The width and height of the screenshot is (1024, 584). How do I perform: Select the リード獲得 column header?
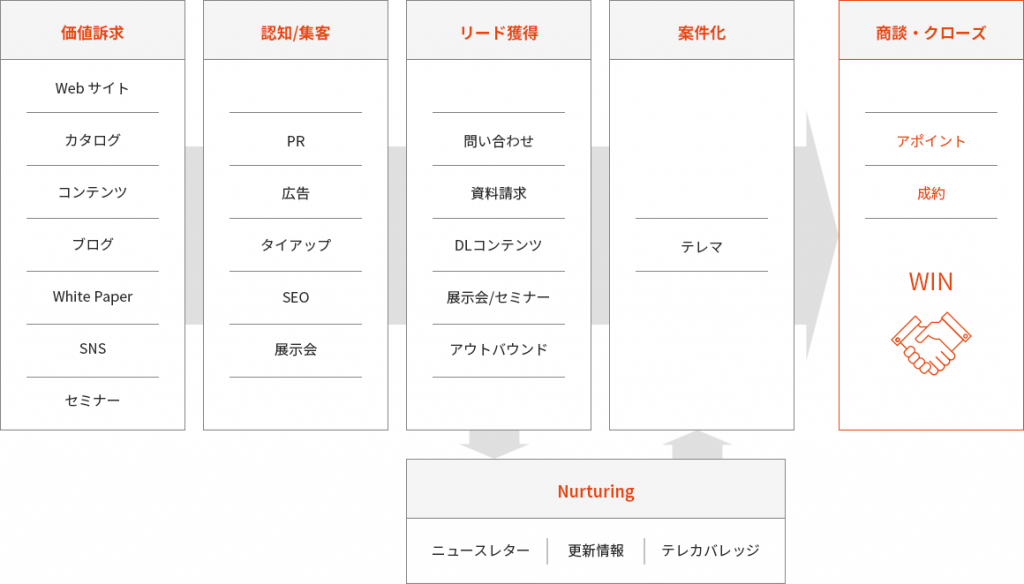[499, 30]
